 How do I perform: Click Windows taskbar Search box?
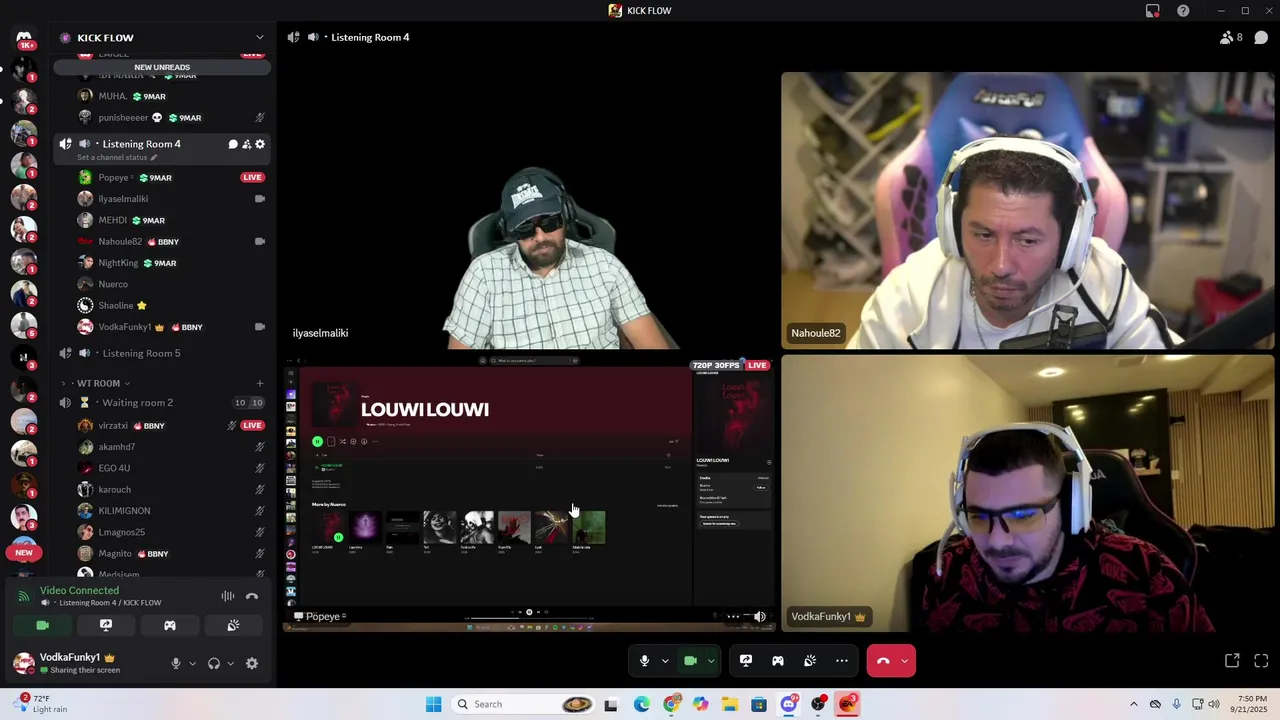pyautogui.click(x=524, y=704)
